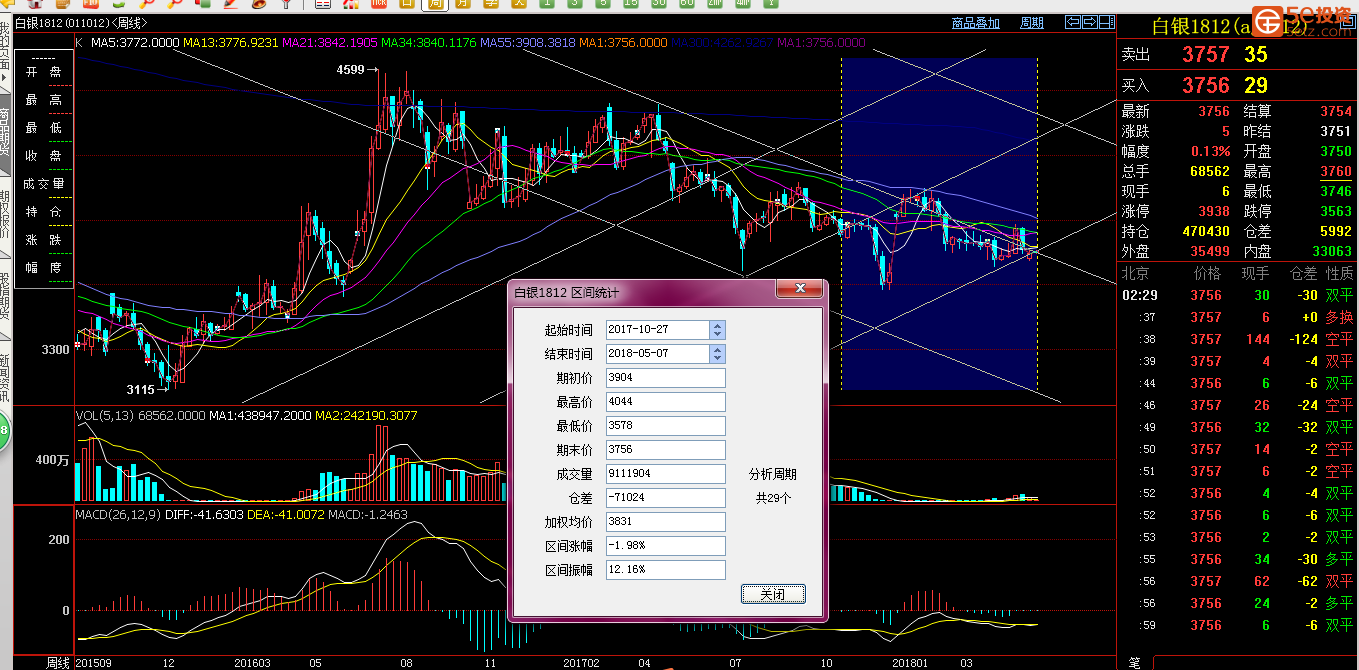1359x670 pixels.
Task: Switch to the 新闻资讯 sidebar tab
Action: point(5,377)
